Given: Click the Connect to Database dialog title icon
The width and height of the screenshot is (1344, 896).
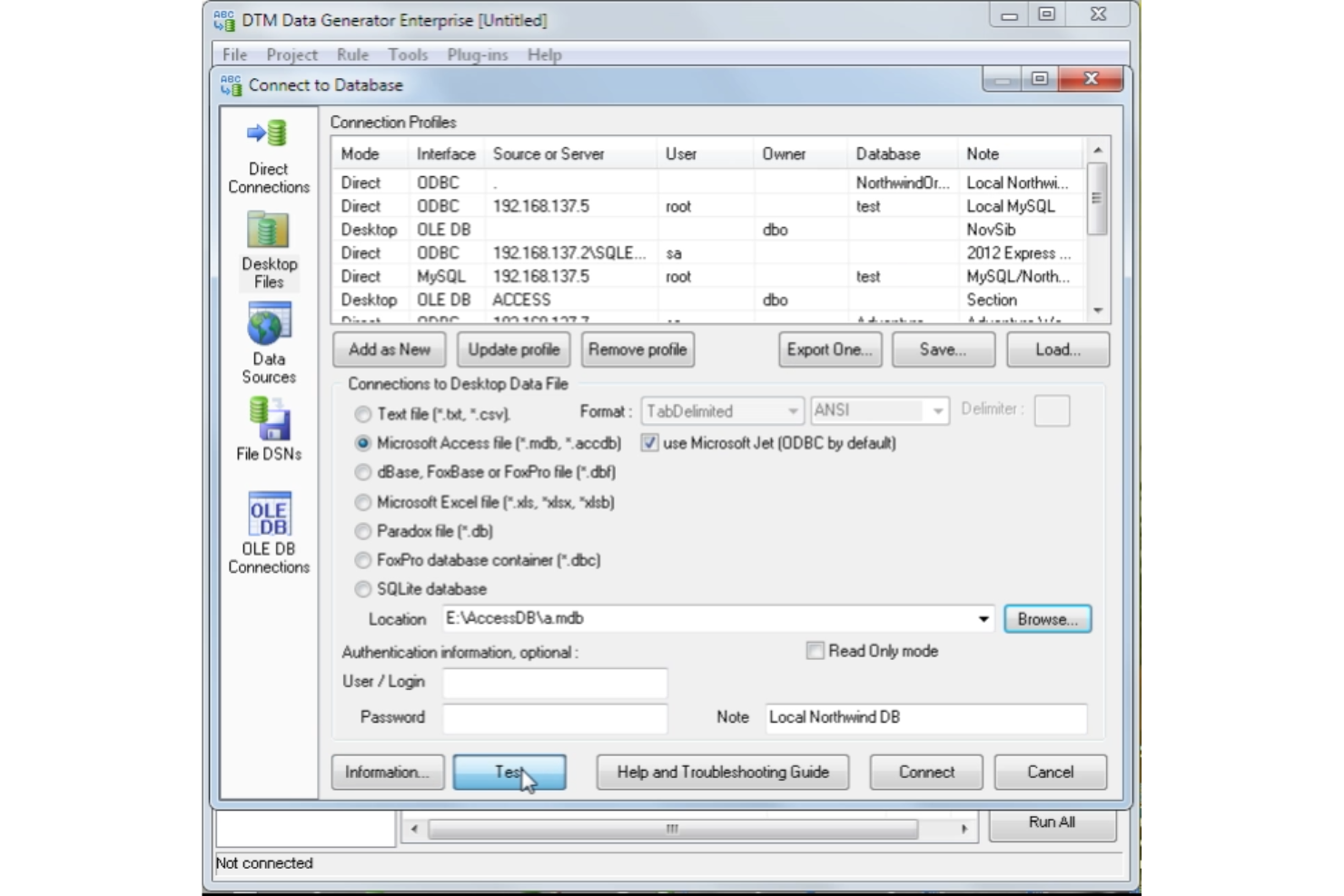Looking at the screenshot, I should click(232, 85).
